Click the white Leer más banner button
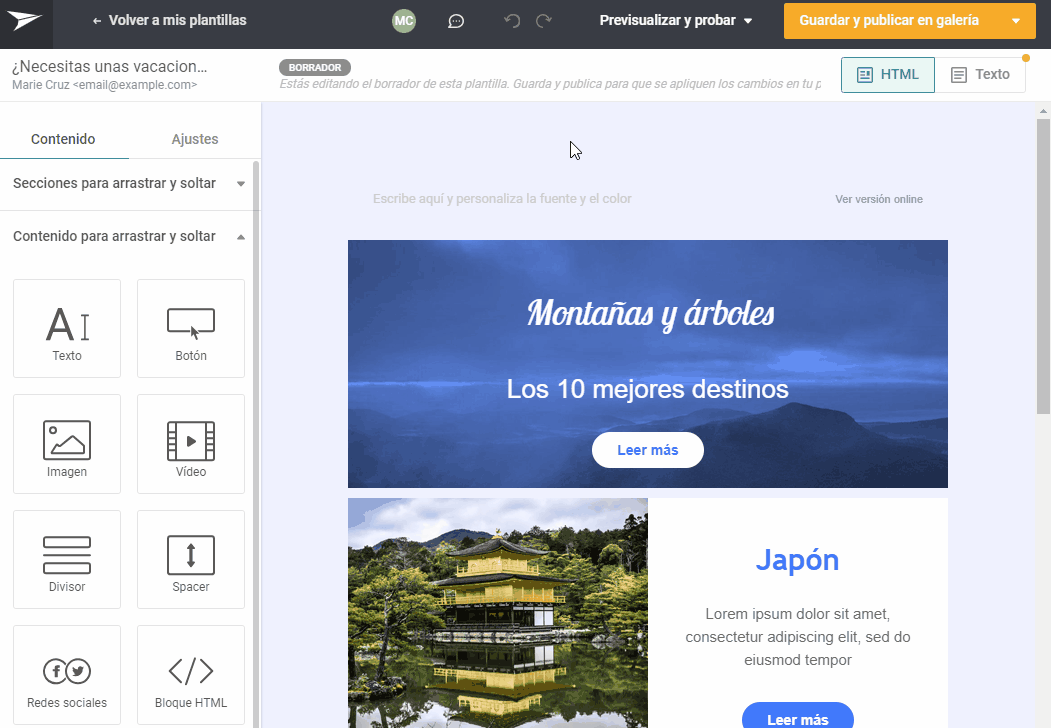Screen dimensions: 1051x728 pos(647,450)
